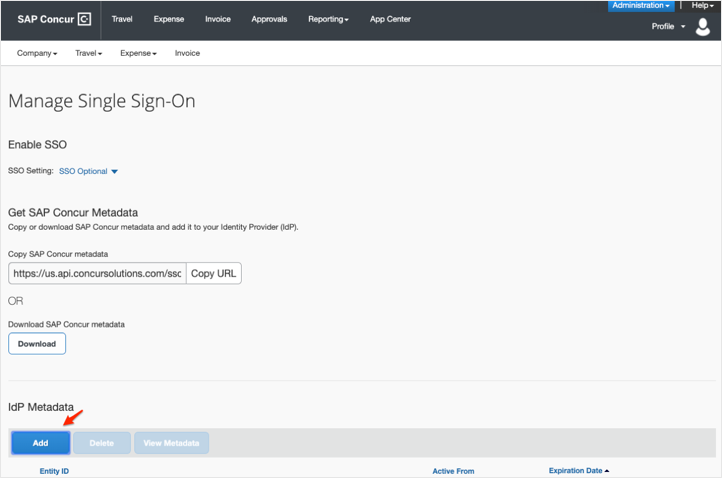Expand the Expense submenu in secondary bar

(138, 53)
